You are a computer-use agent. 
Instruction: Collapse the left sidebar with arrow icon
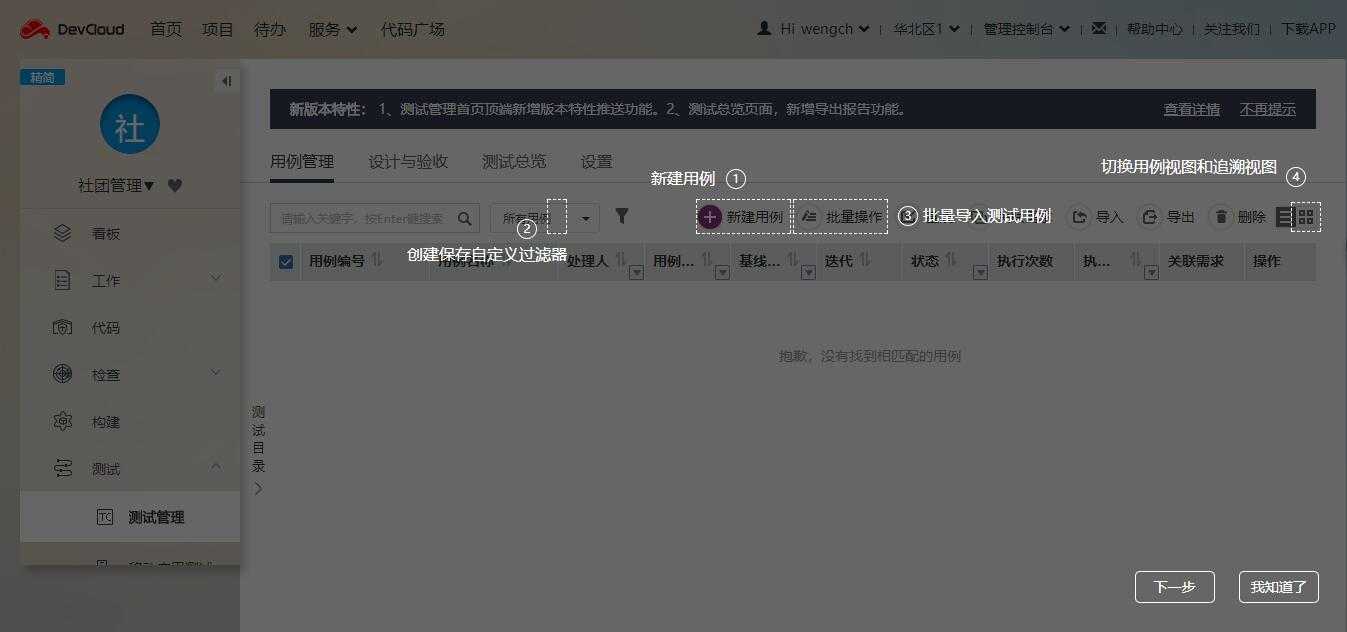pyautogui.click(x=227, y=81)
